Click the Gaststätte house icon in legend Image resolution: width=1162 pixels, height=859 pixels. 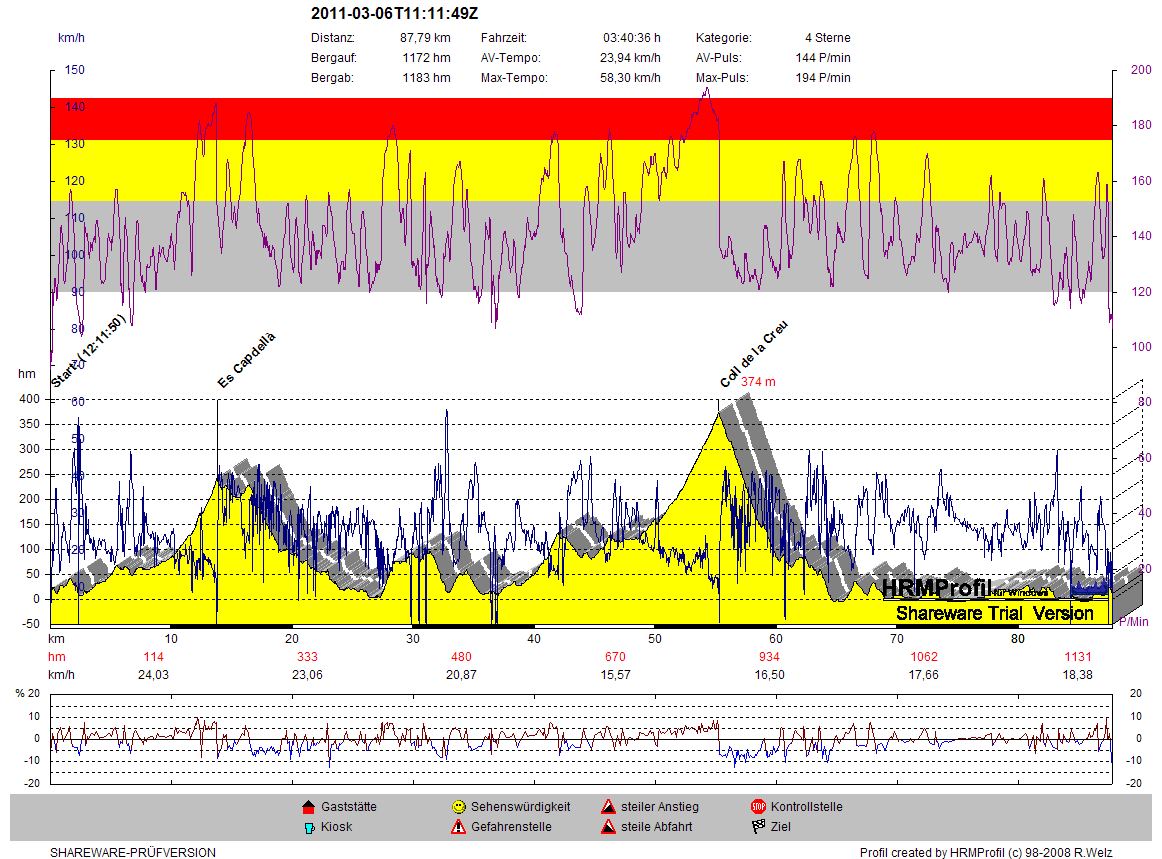pos(308,807)
